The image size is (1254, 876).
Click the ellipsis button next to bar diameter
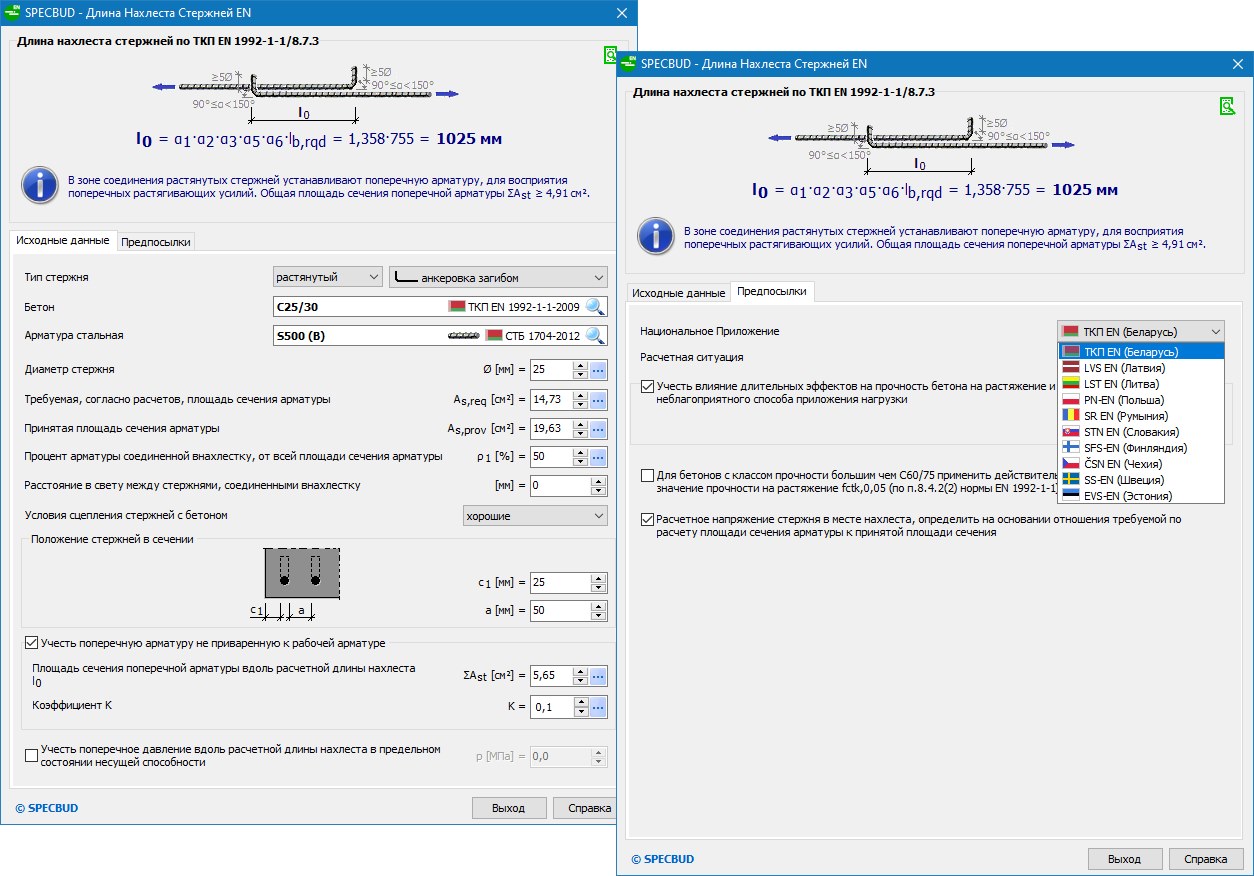tap(598, 370)
